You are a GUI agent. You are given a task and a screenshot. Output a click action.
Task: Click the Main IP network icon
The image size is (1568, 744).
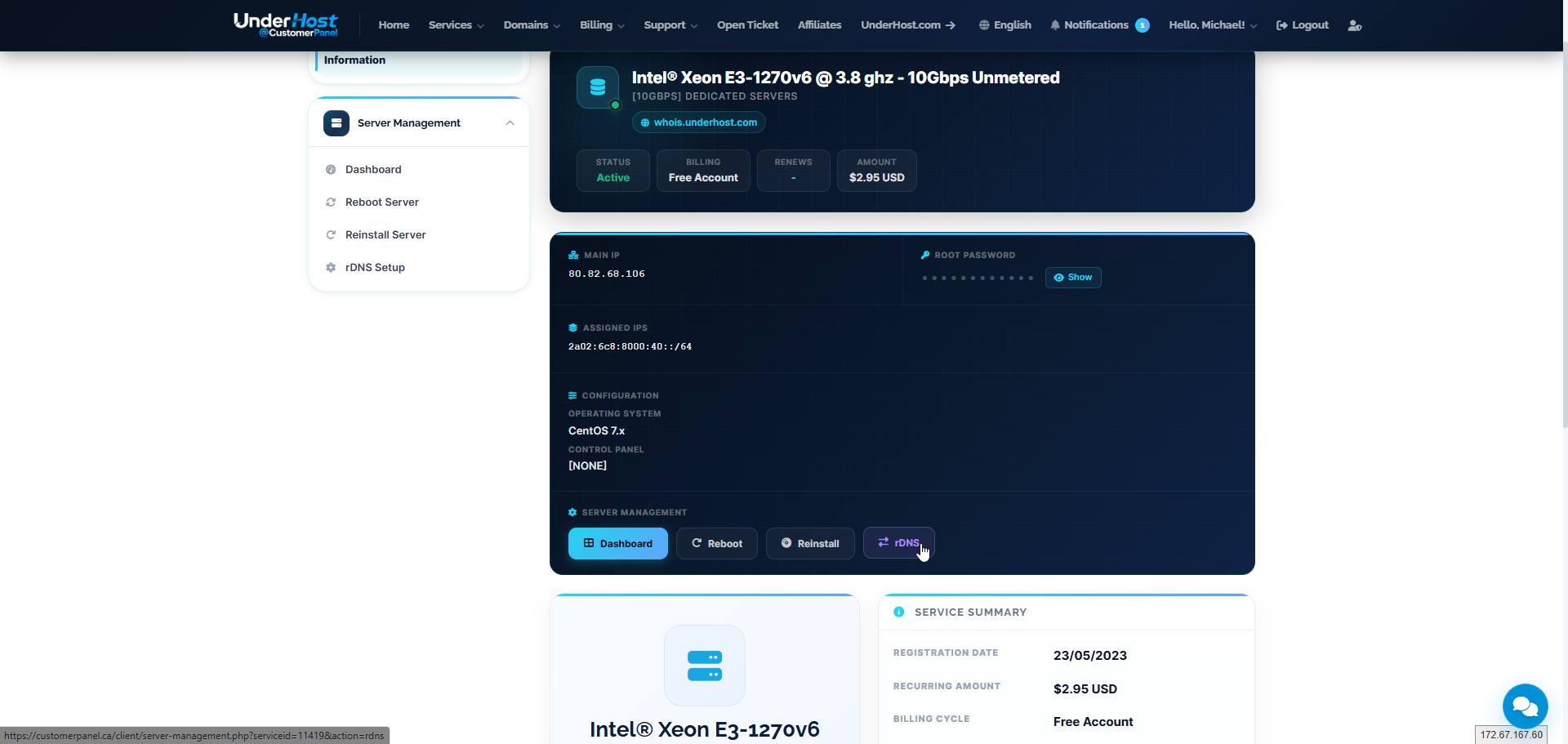tap(573, 256)
